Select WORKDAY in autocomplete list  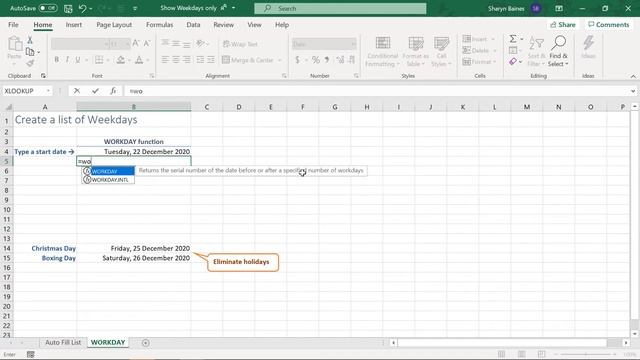(x=108, y=171)
